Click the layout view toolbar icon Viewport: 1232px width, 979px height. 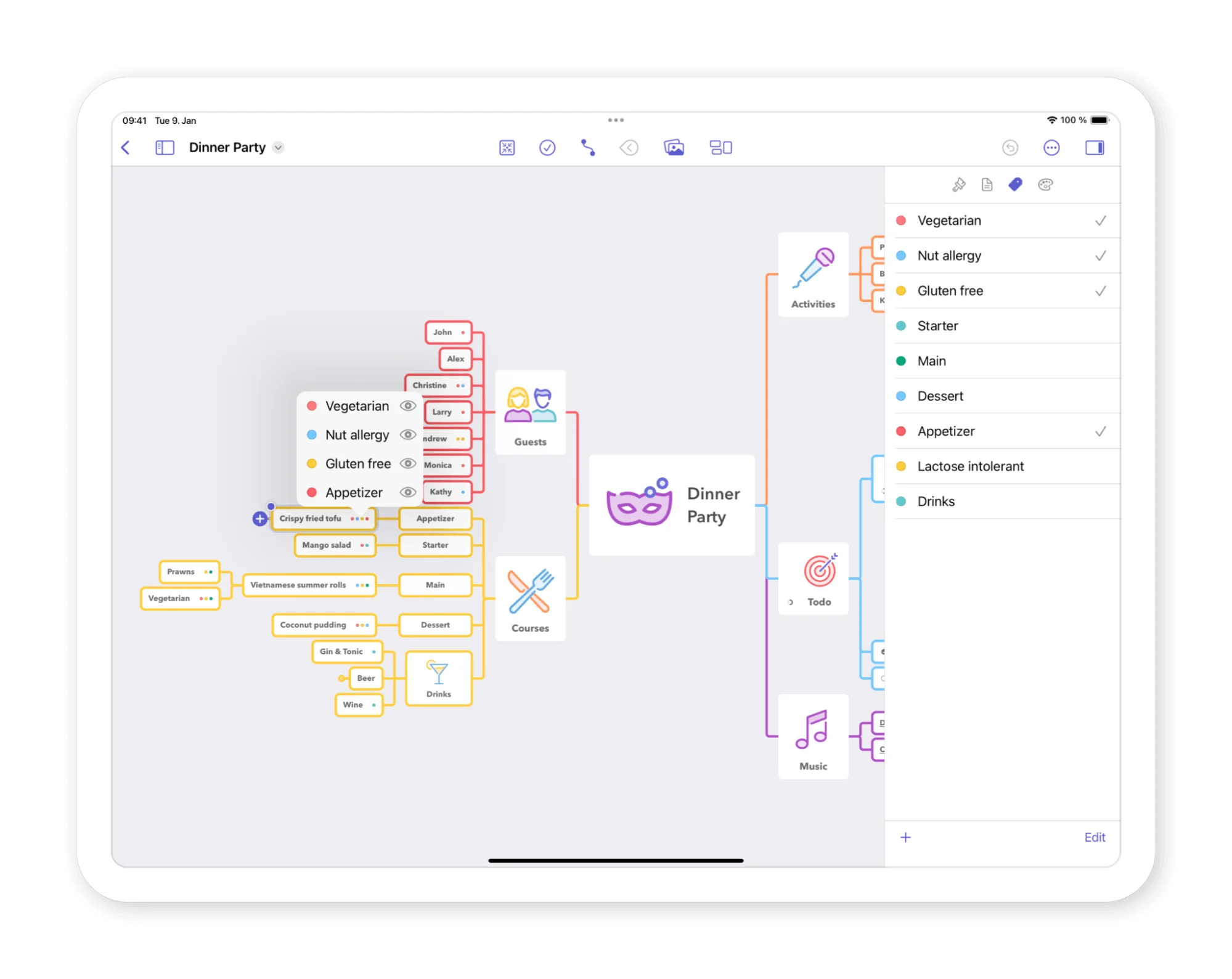(x=720, y=147)
